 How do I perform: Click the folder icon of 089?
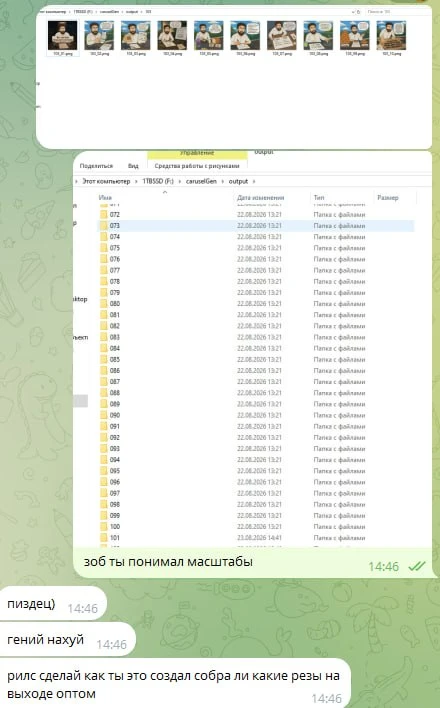click(103, 404)
